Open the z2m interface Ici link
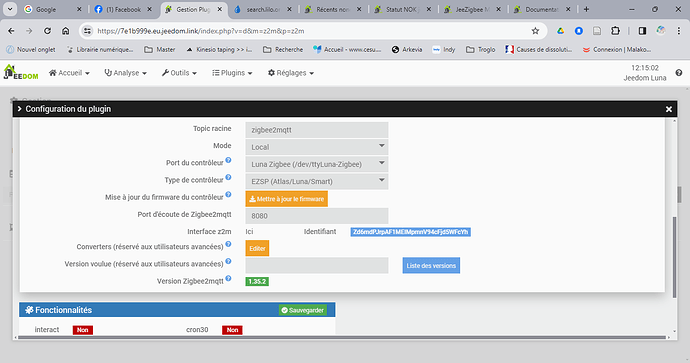Screen dimensions: 690x363 249,231
